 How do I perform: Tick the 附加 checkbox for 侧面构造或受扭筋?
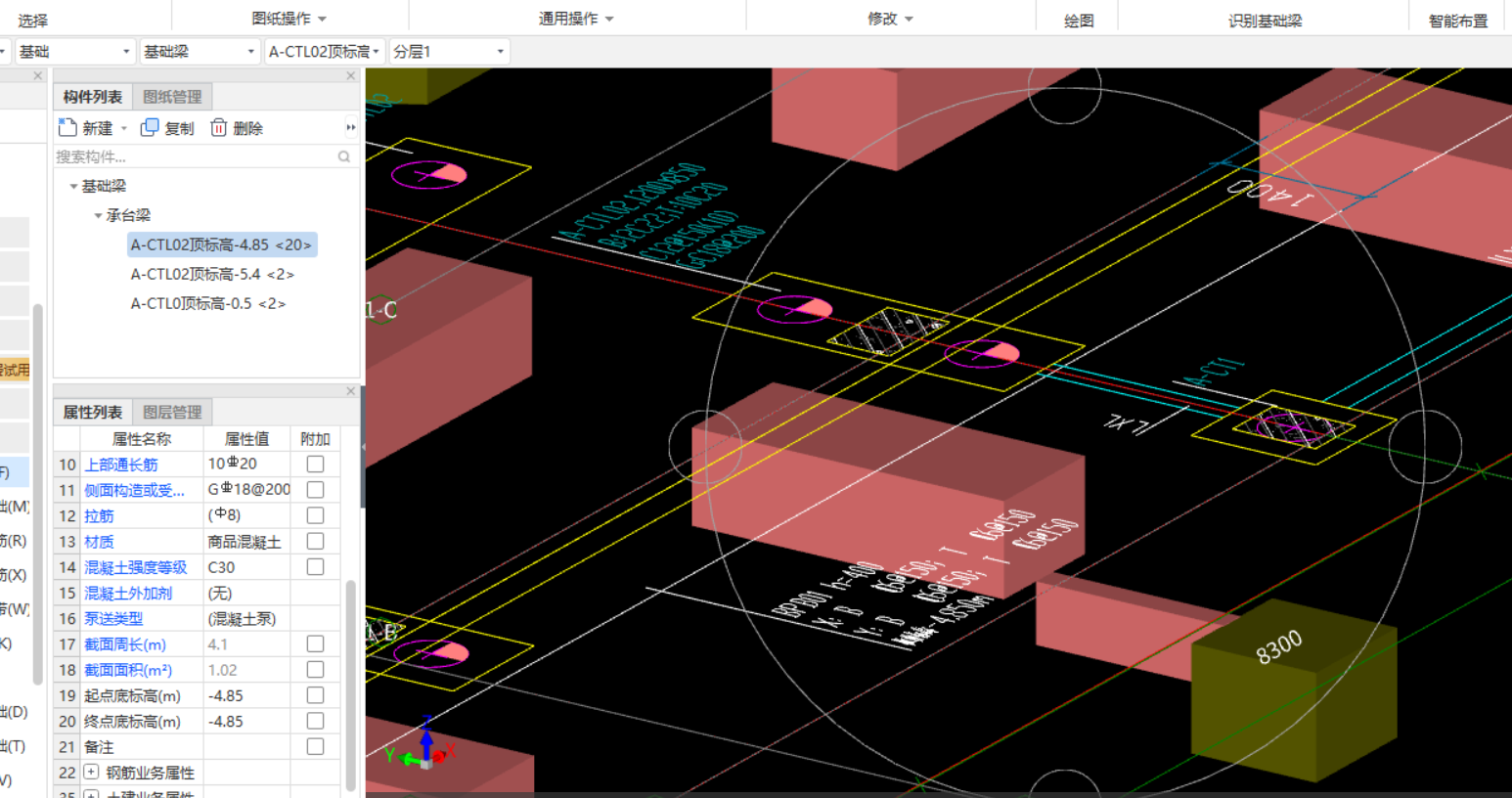[315, 490]
